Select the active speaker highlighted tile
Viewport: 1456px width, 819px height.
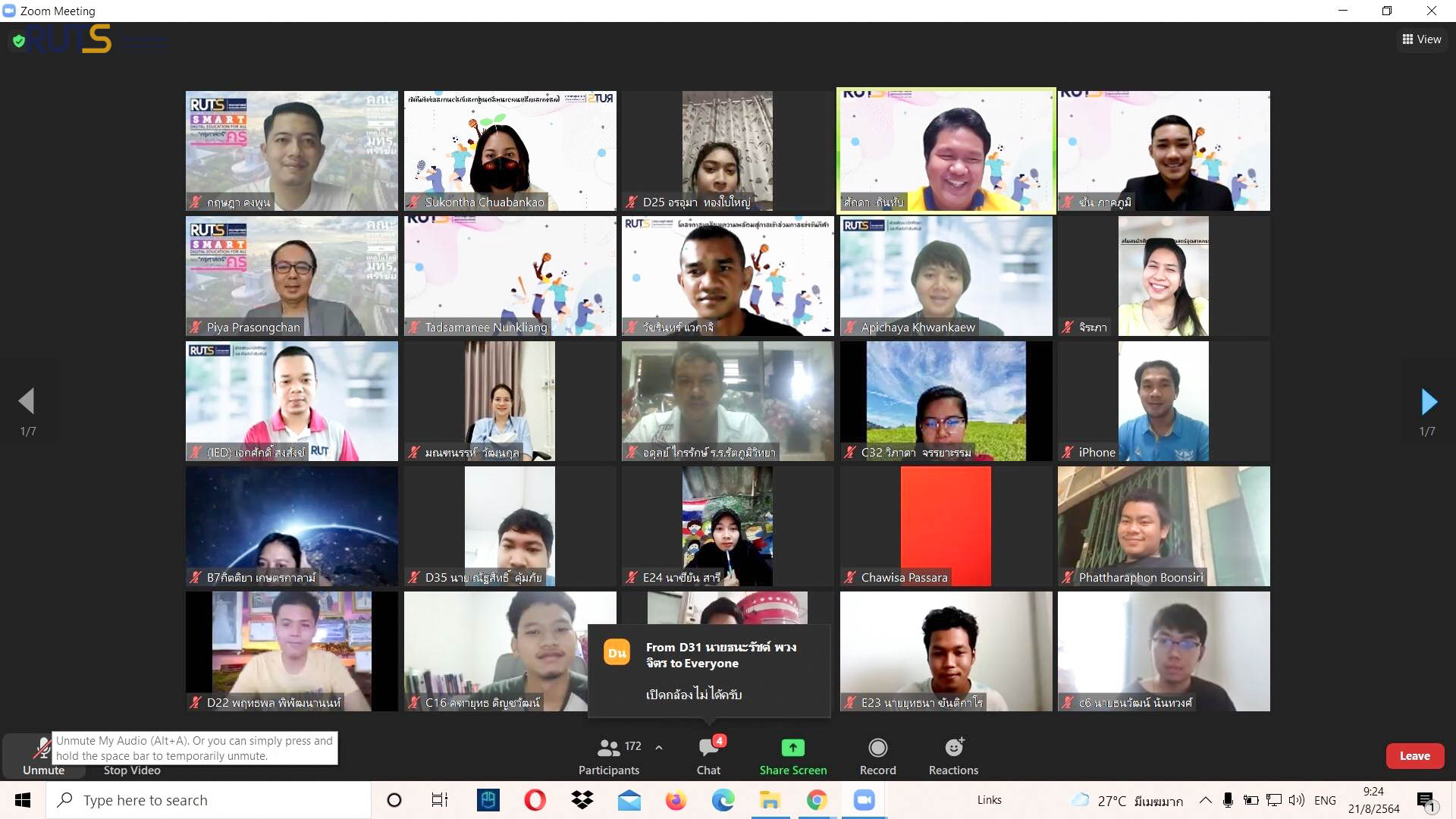click(x=946, y=151)
